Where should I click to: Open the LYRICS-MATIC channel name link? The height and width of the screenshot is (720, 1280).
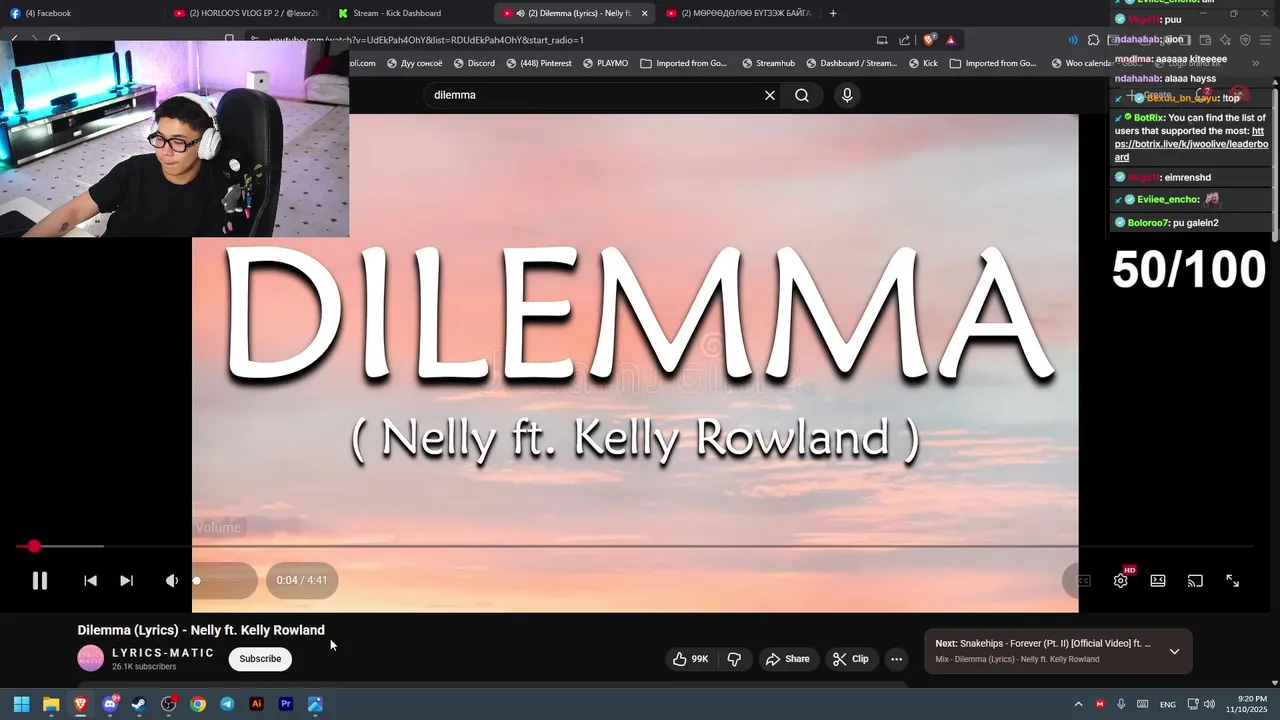[x=163, y=653]
